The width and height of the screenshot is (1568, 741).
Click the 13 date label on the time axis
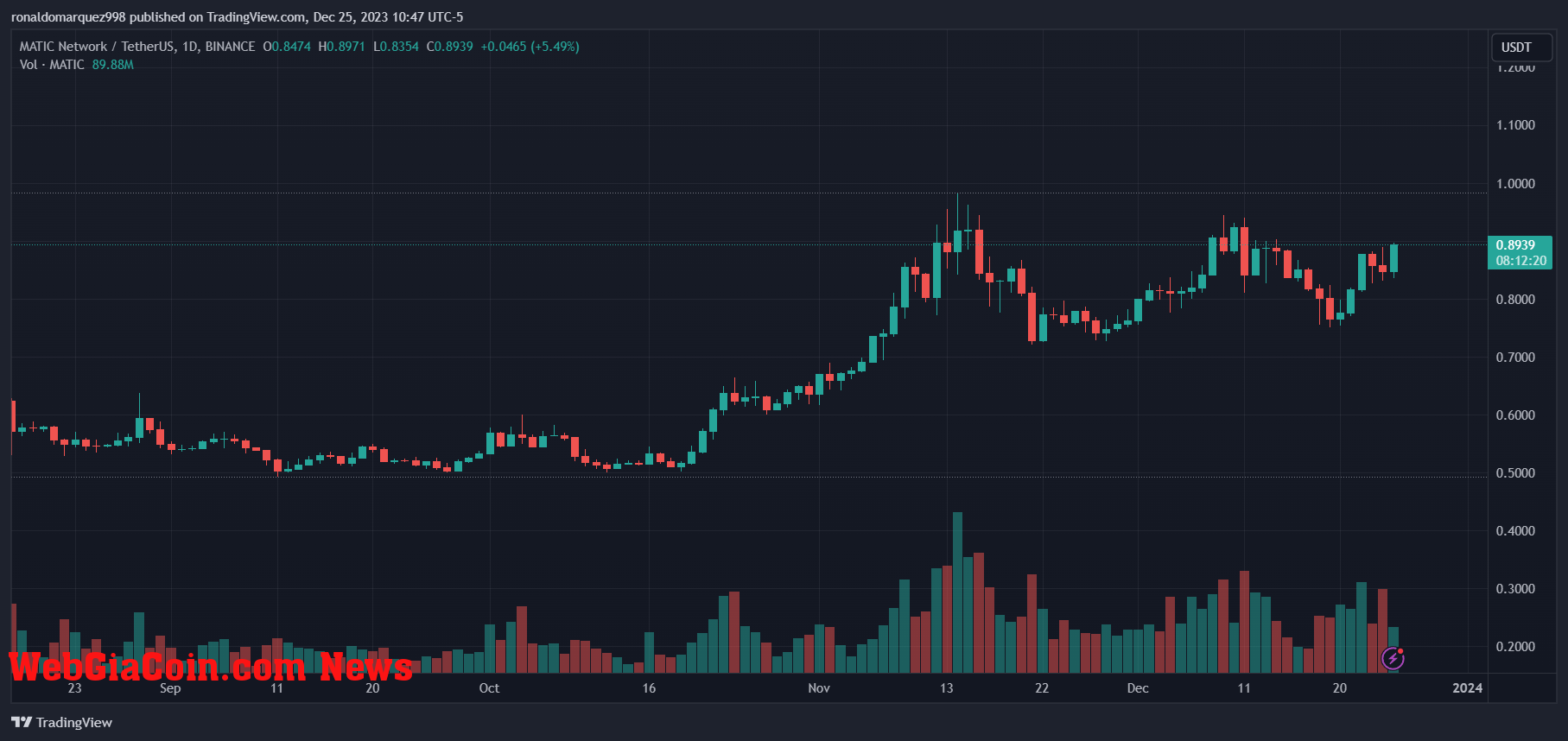click(947, 688)
